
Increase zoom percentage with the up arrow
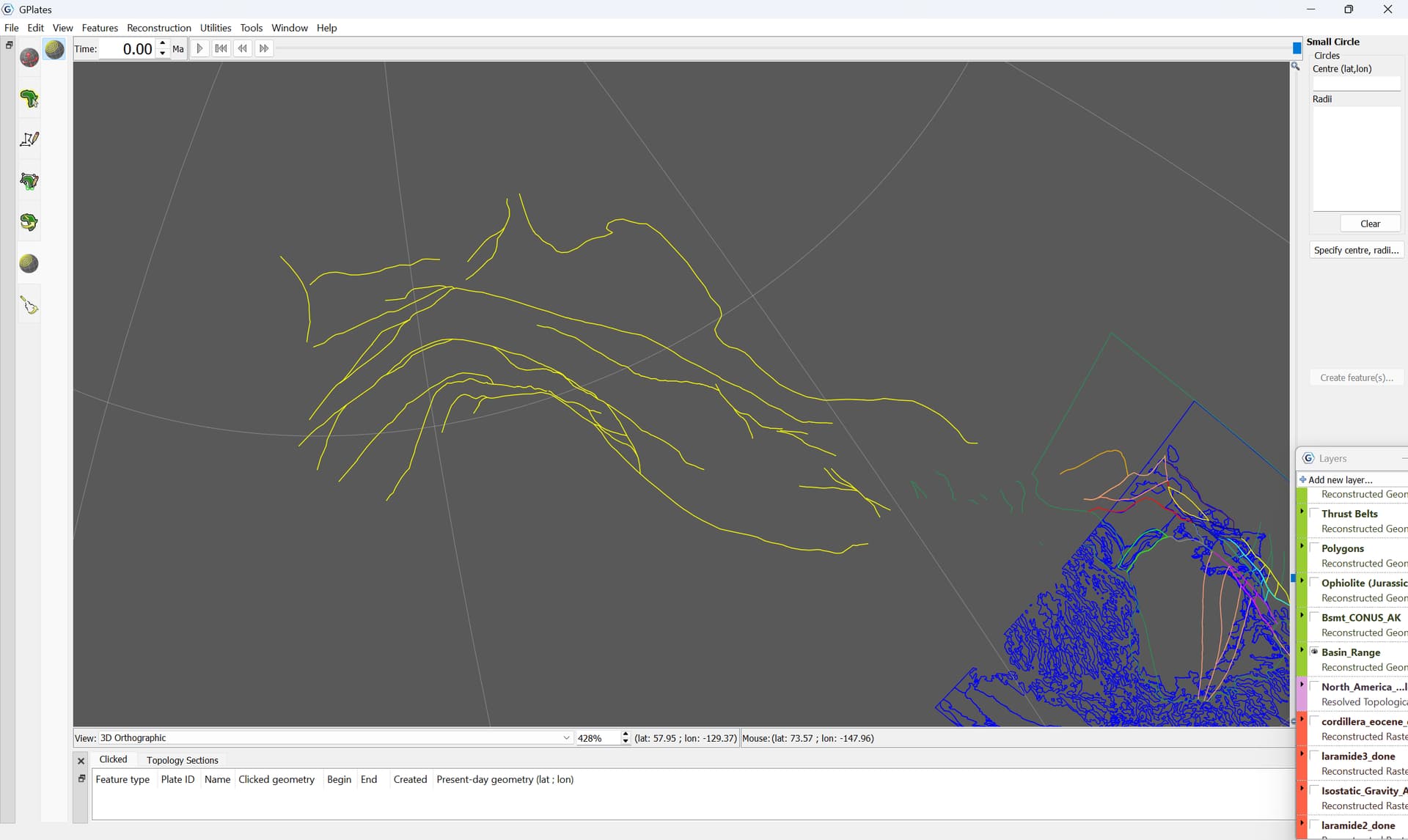[x=626, y=734]
